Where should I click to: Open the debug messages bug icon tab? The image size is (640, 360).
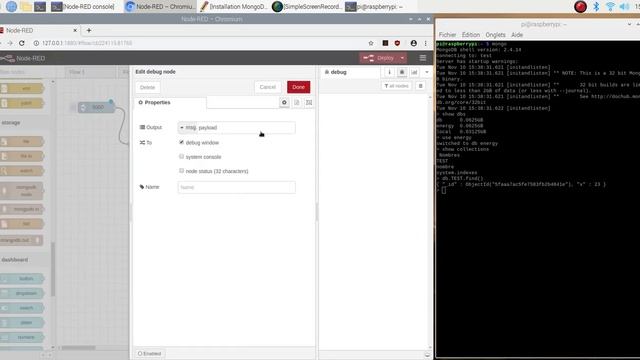tap(402, 72)
